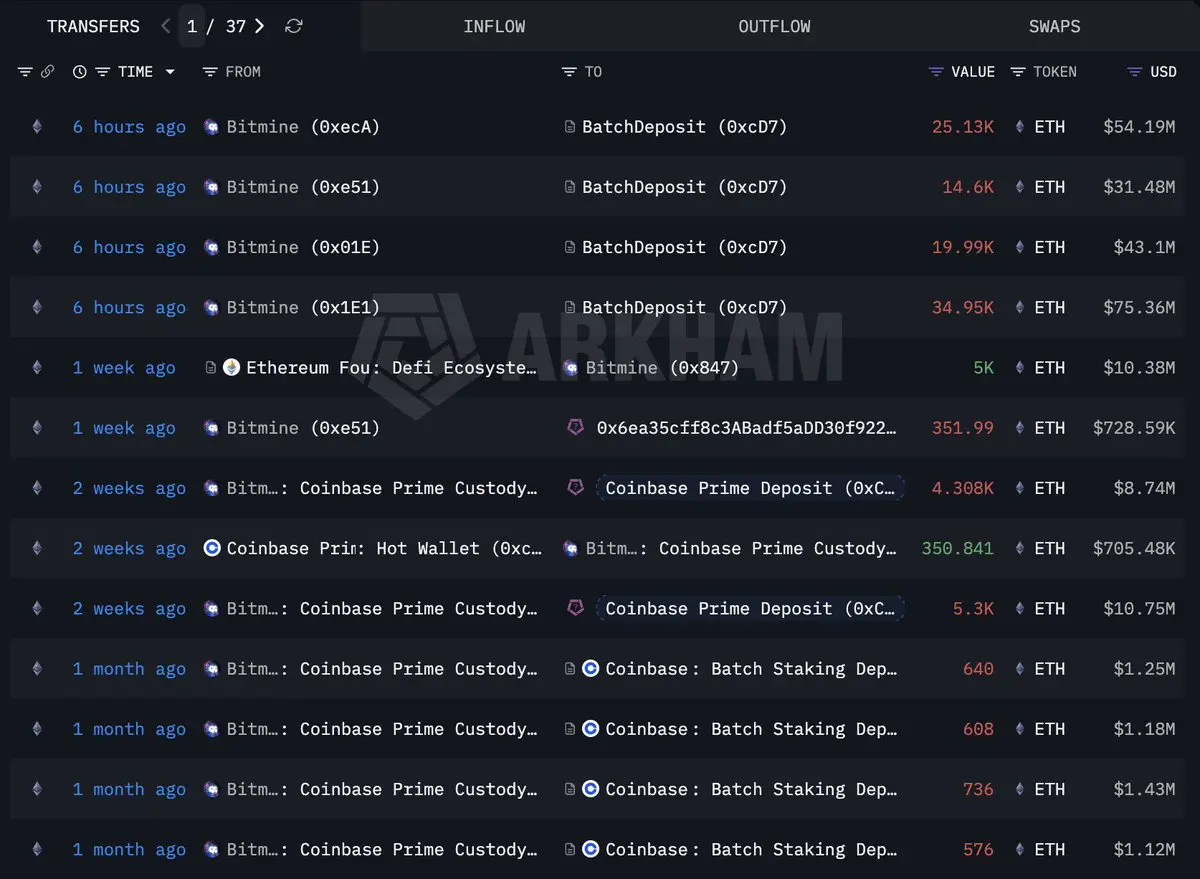
Task: Open the TIME column filter
Action: (102, 72)
